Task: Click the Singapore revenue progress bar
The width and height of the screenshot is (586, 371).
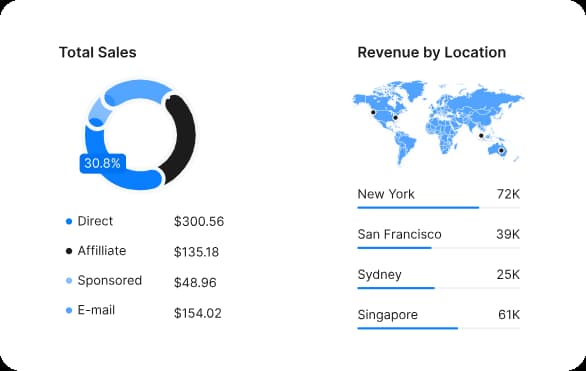Action: [x=438, y=328]
